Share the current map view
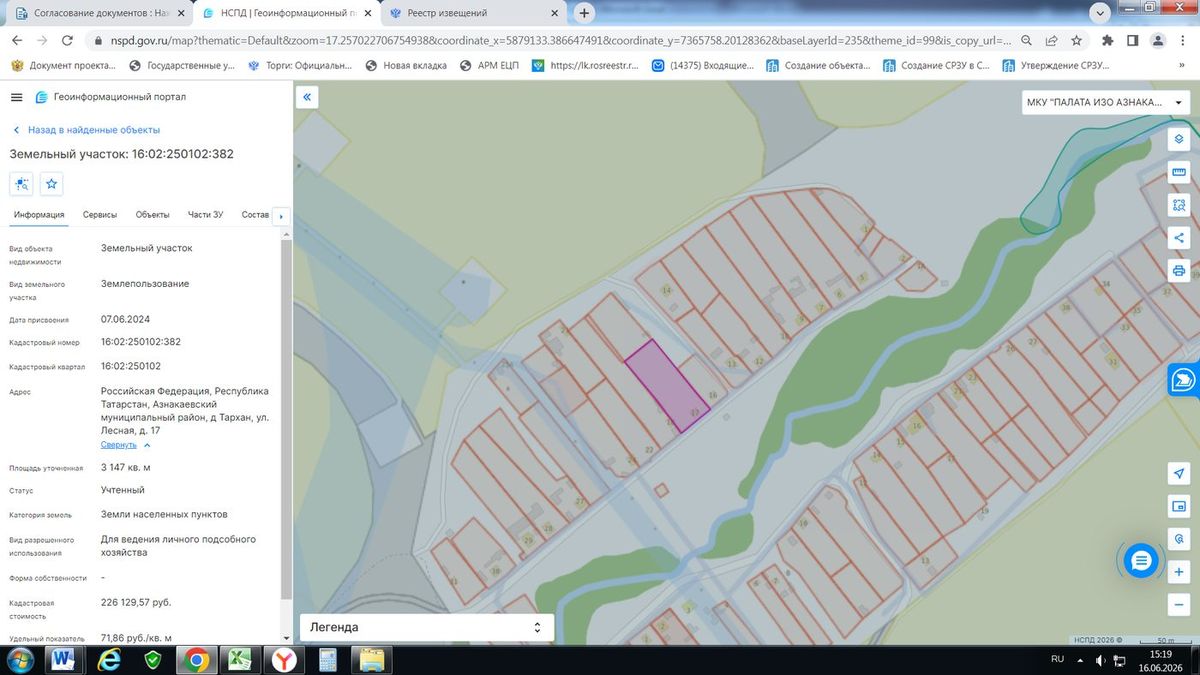 1178,238
